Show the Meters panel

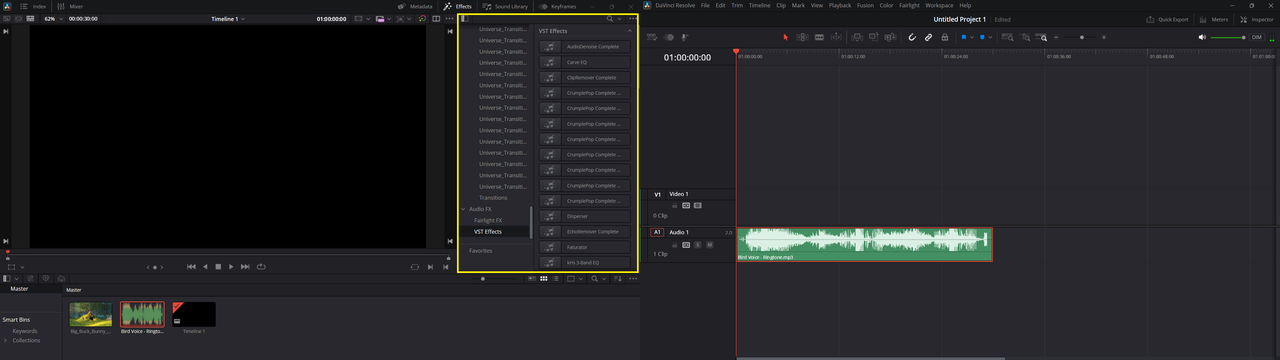1214,19
